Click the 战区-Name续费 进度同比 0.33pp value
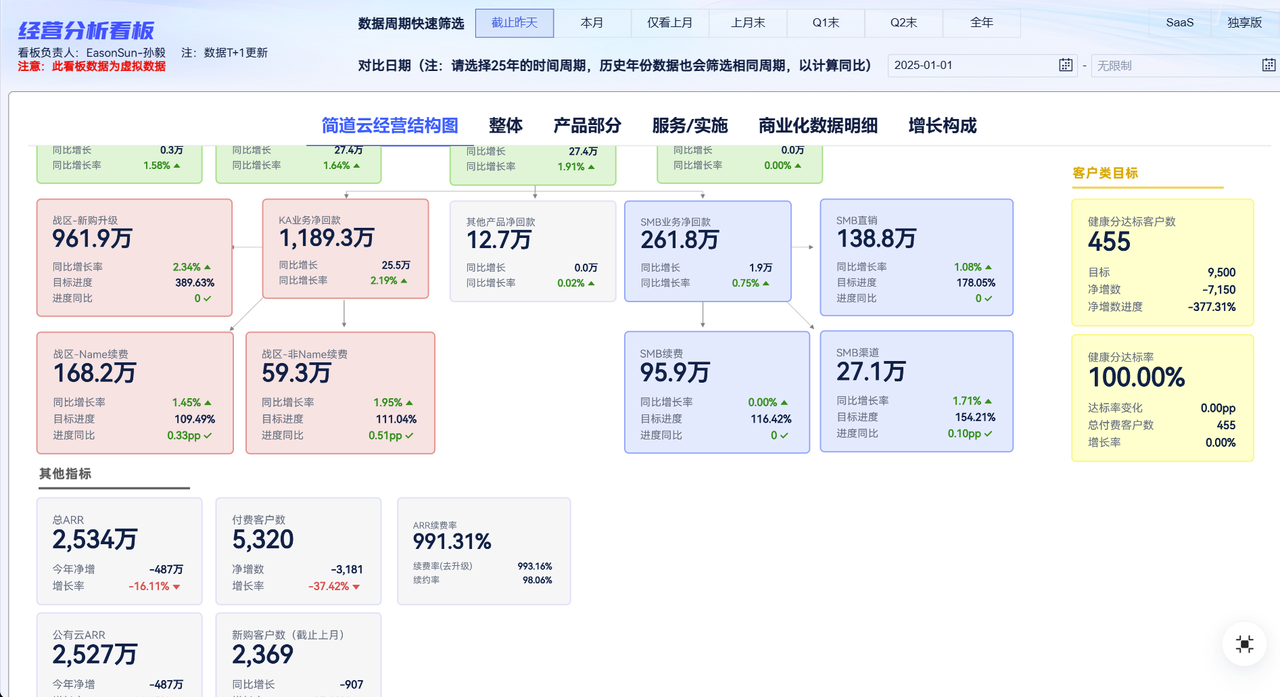The image size is (1280, 697). (x=183, y=435)
